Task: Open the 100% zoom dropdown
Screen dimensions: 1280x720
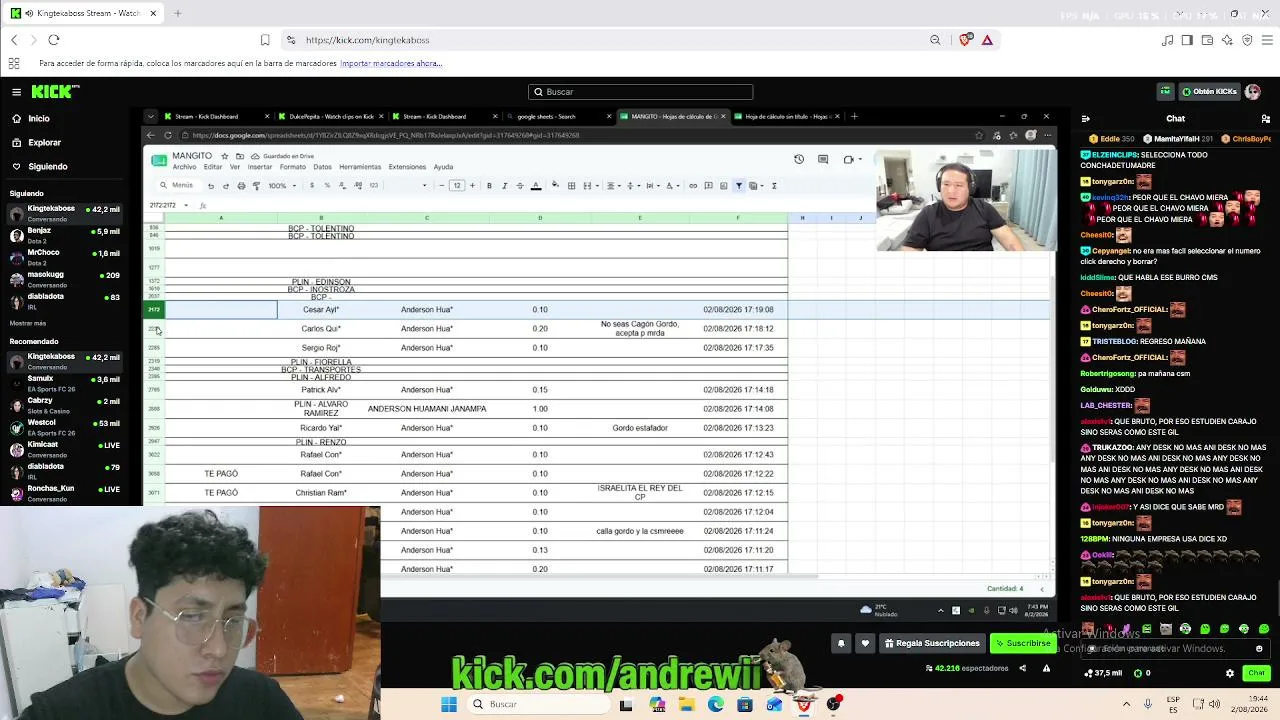Action: point(280,186)
